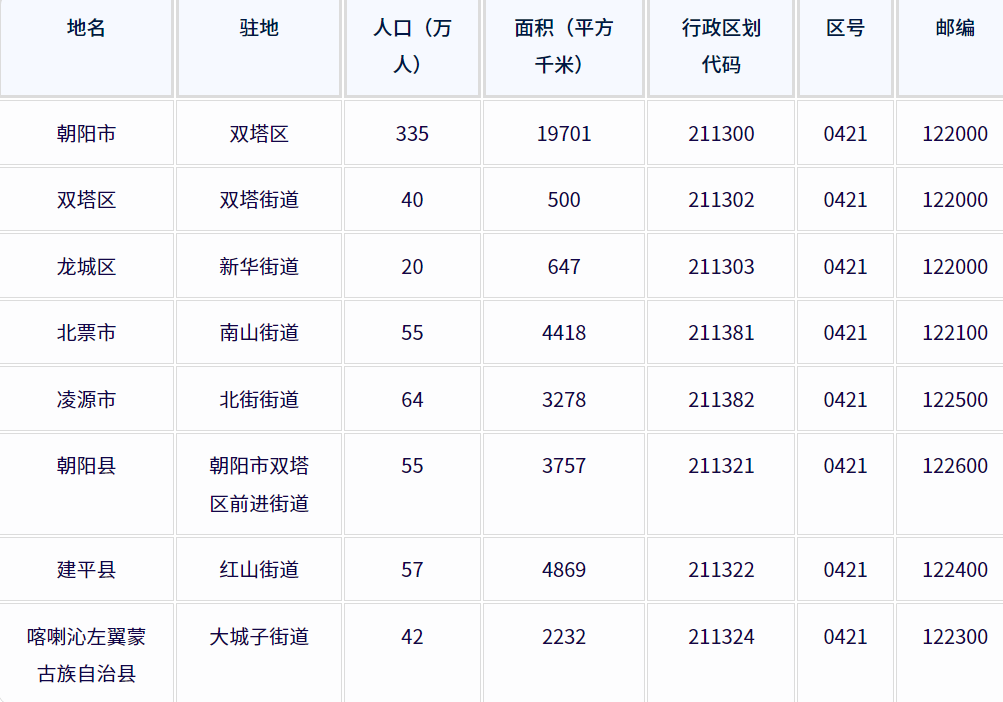
Task: Select the 凌源市 cell
Action: click(x=86, y=399)
